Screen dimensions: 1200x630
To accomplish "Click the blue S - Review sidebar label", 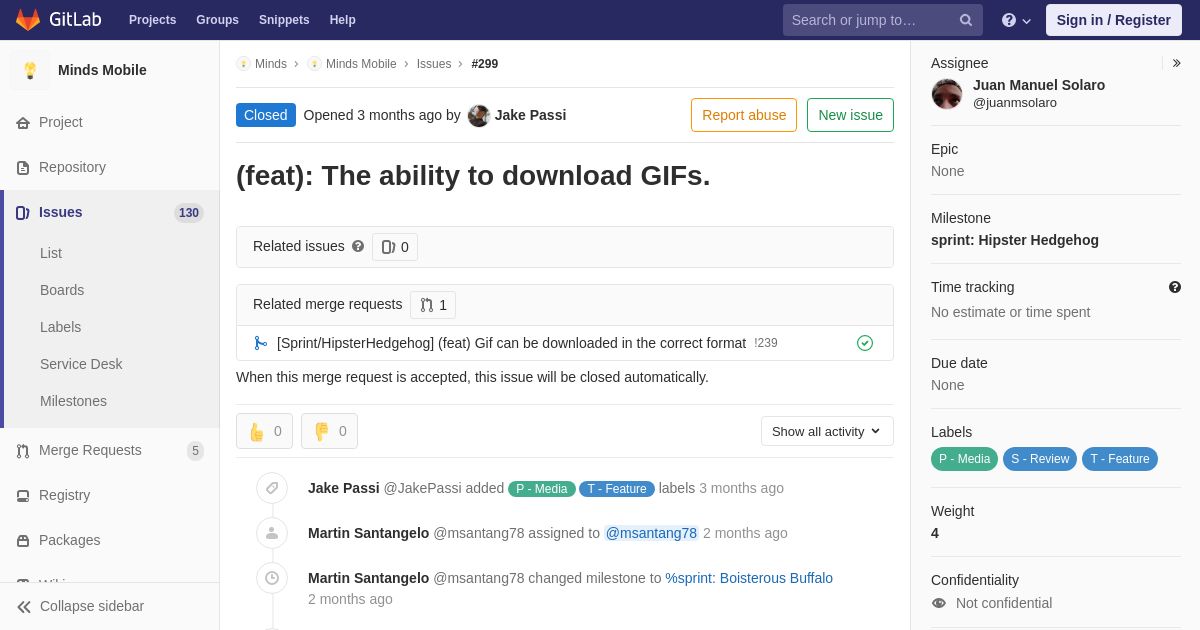I will pos(1040,459).
